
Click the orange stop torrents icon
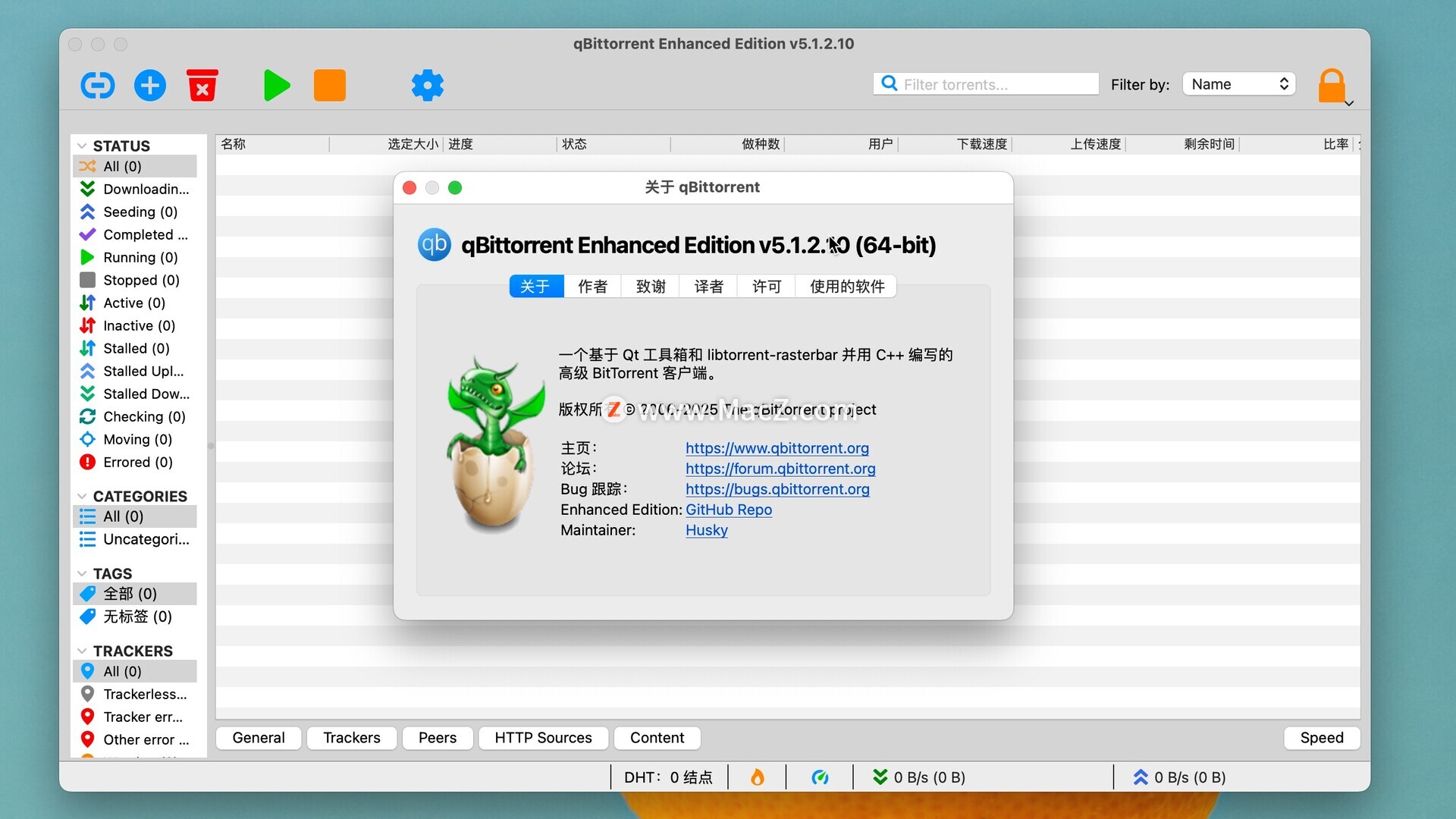click(330, 85)
